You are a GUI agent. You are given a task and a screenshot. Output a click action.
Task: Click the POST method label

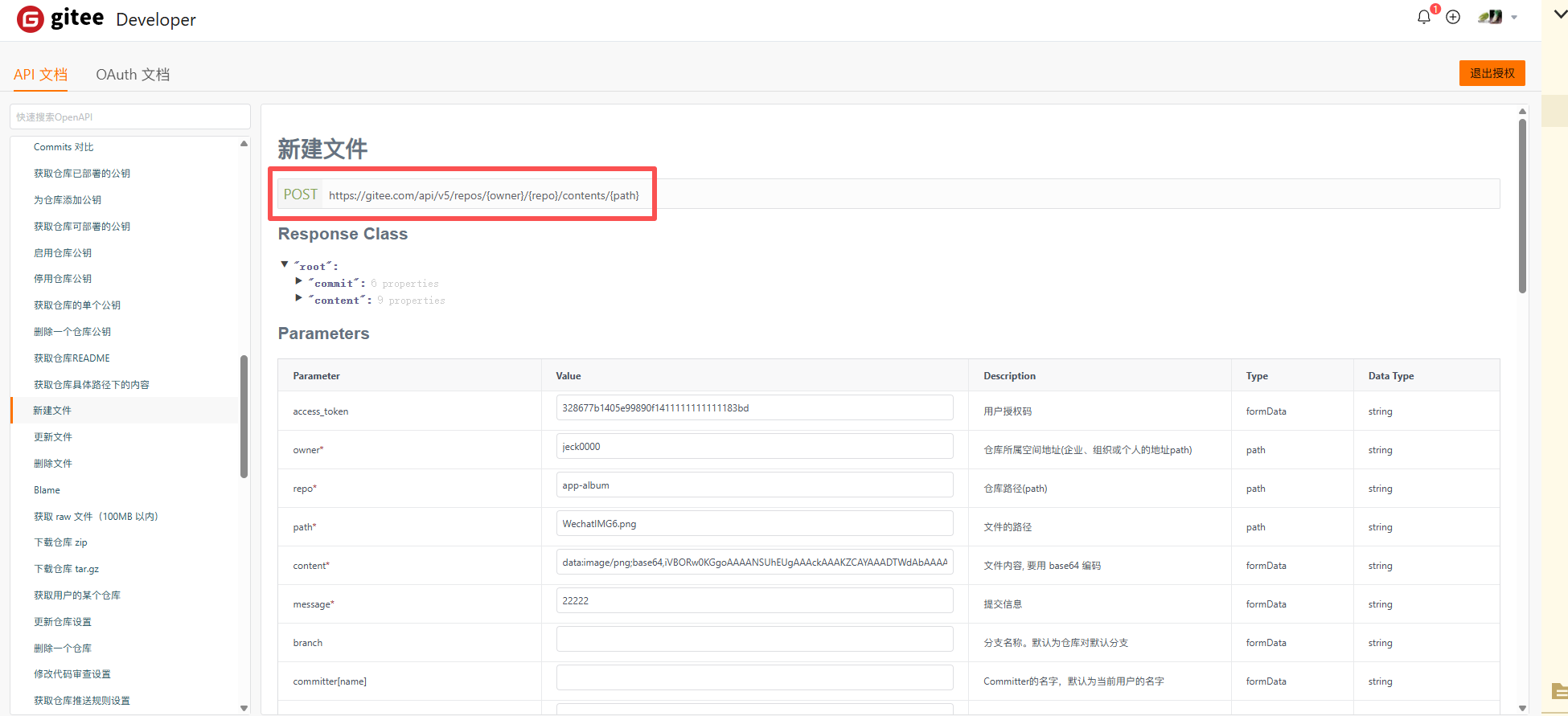[300, 194]
